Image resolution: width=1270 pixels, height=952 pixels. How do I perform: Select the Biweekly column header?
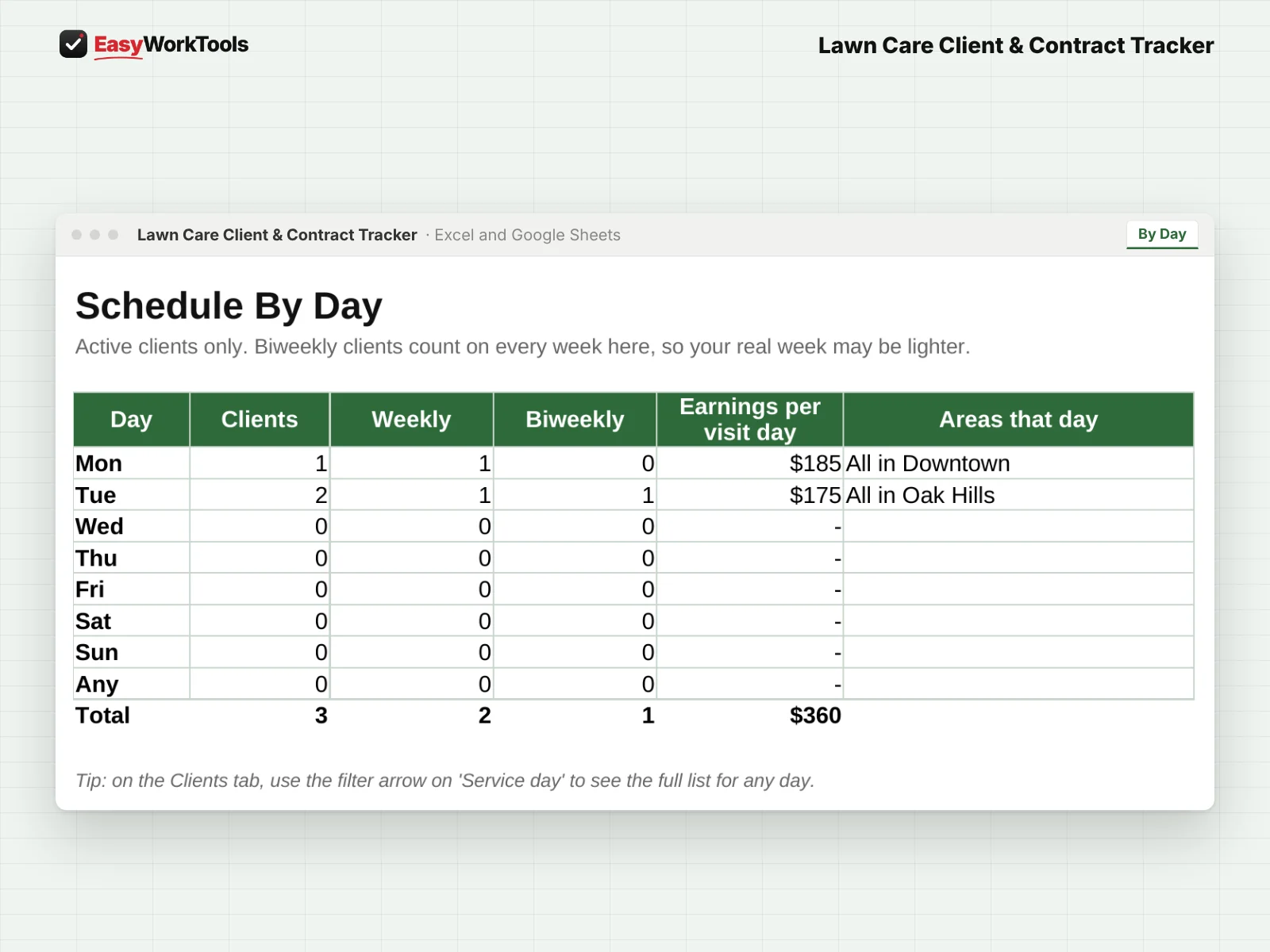[575, 419]
